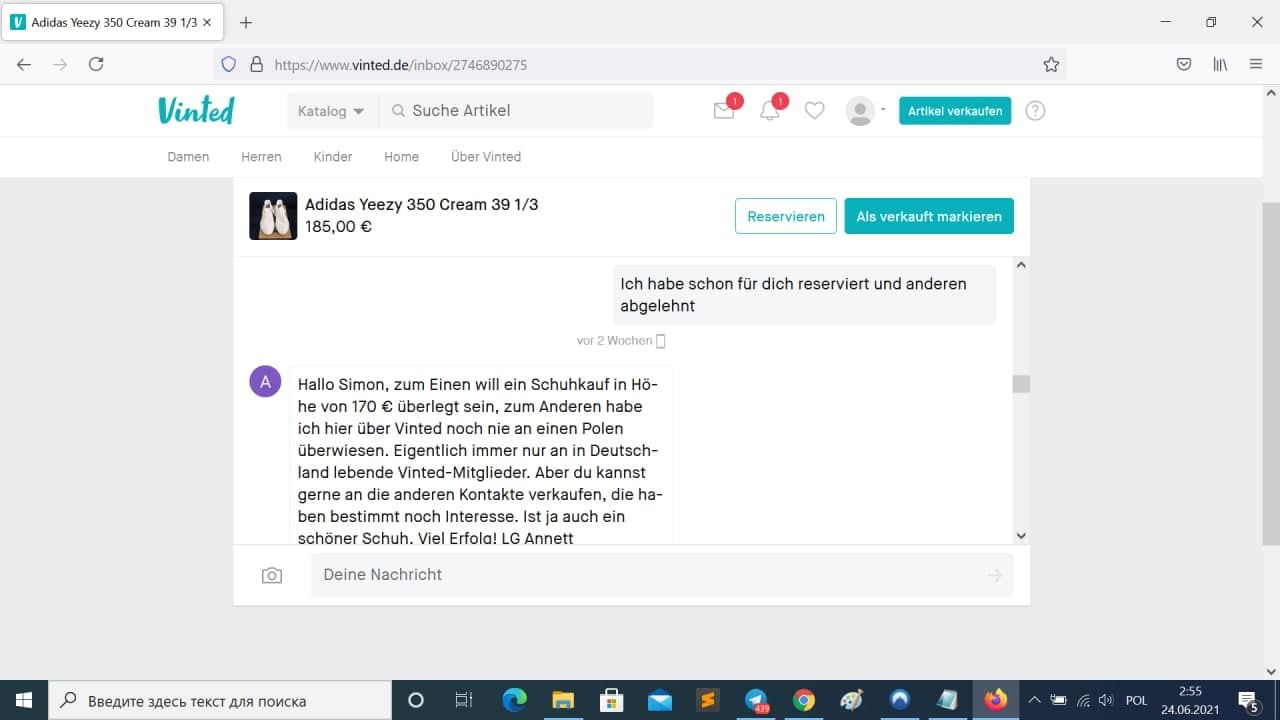Screen dimensions: 1280x720
Task: Go back with the browser back arrow
Action: click(24, 64)
